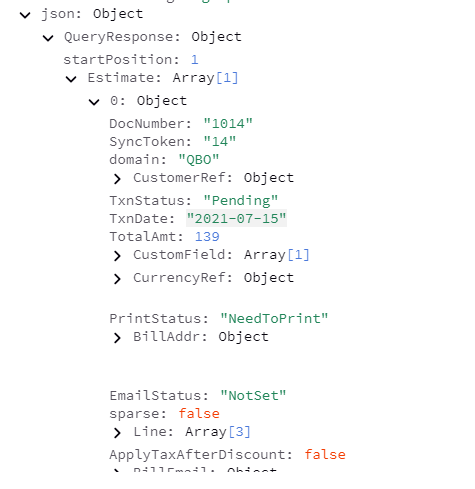Expand the Line Array node
This screenshot has height=489, width=475.
117,433
